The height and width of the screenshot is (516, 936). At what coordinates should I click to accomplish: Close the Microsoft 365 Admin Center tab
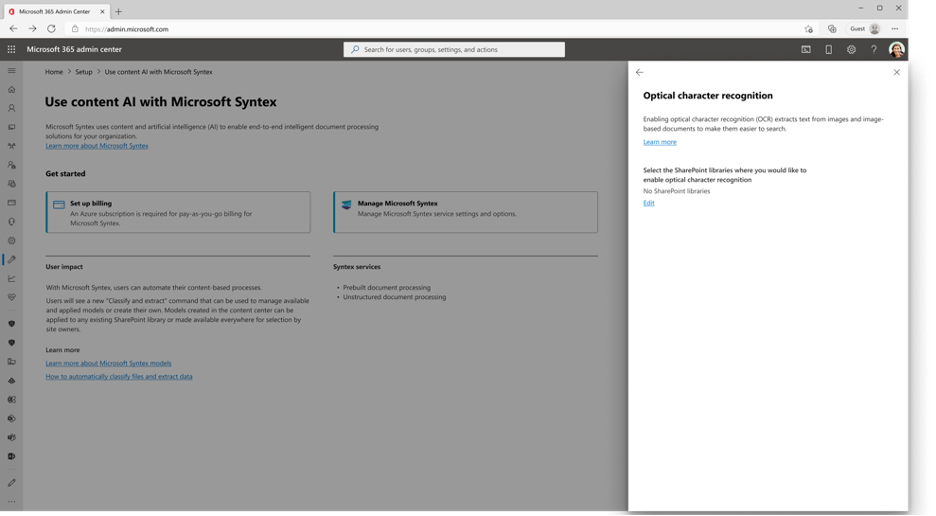point(102,11)
